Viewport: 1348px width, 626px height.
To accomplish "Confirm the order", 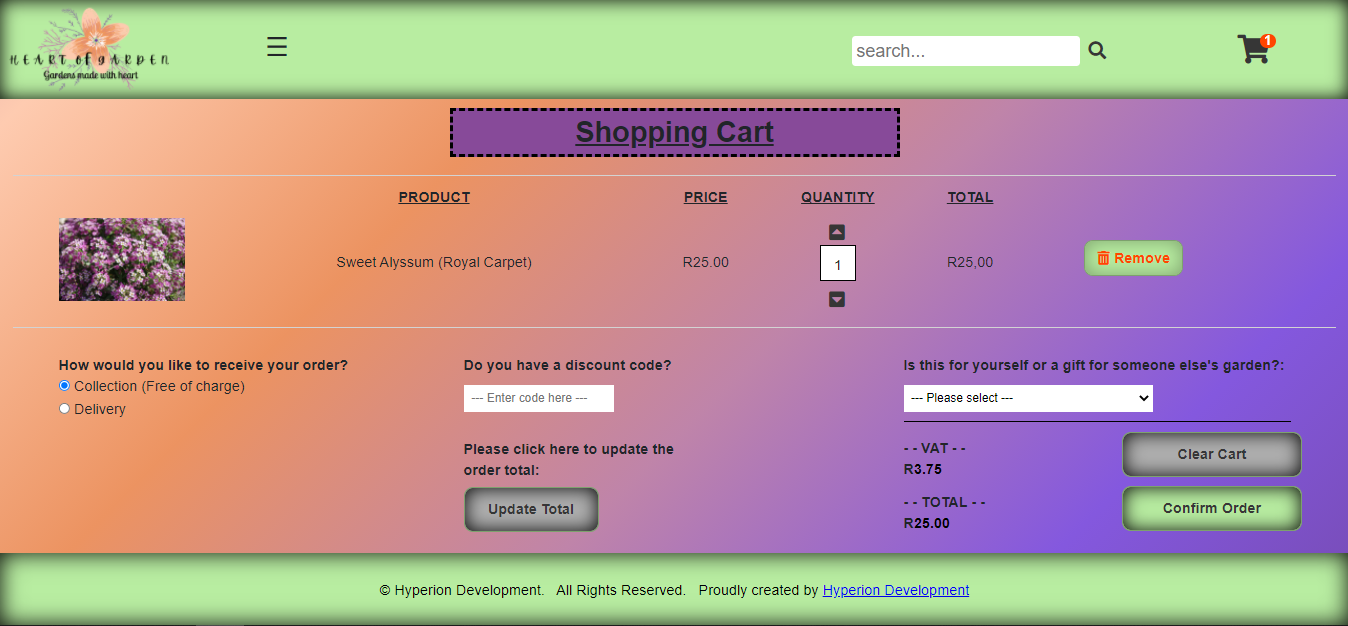I will [x=1211, y=508].
